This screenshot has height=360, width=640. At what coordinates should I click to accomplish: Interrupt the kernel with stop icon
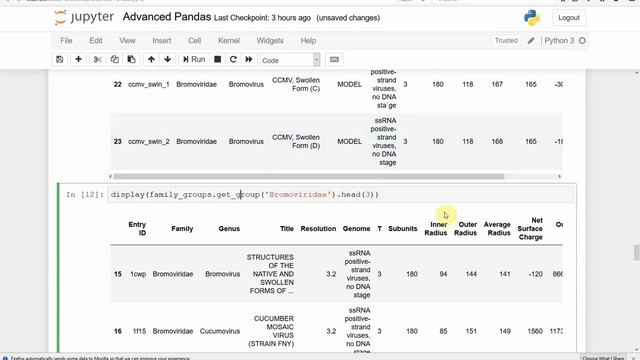tap(218, 60)
